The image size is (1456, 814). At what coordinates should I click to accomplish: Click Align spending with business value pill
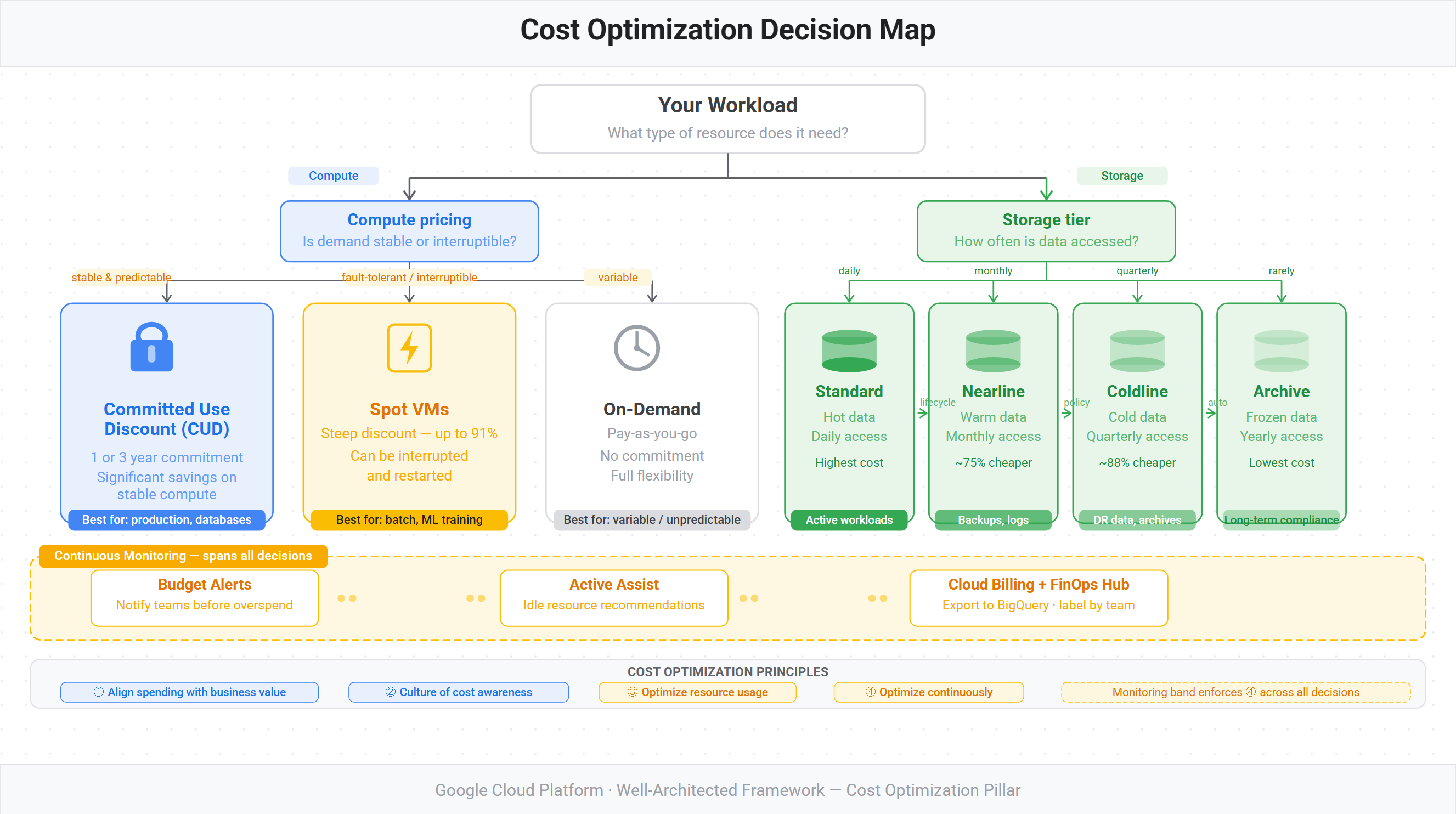pos(189,692)
